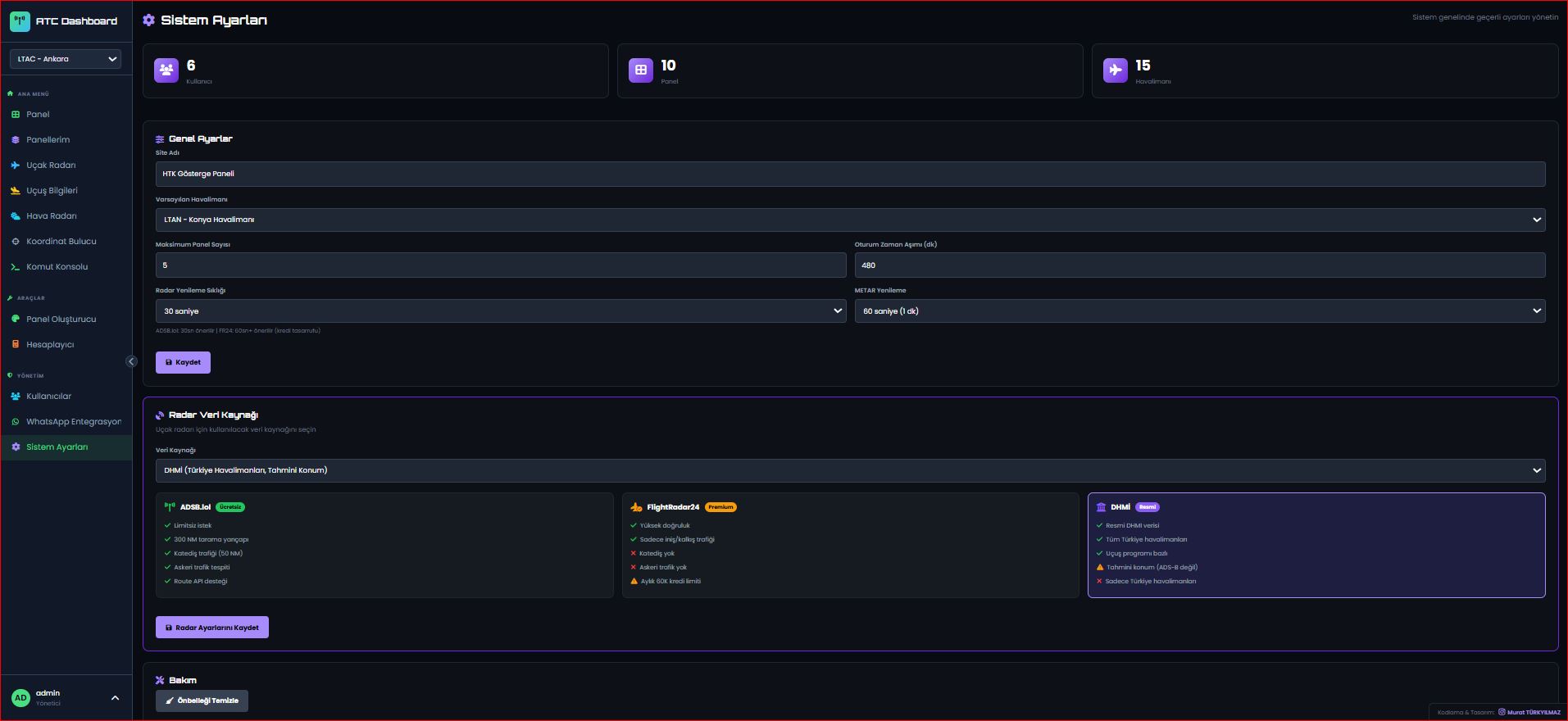
Task: Click the FlightRadar24 plane icon
Action: pos(636,507)
